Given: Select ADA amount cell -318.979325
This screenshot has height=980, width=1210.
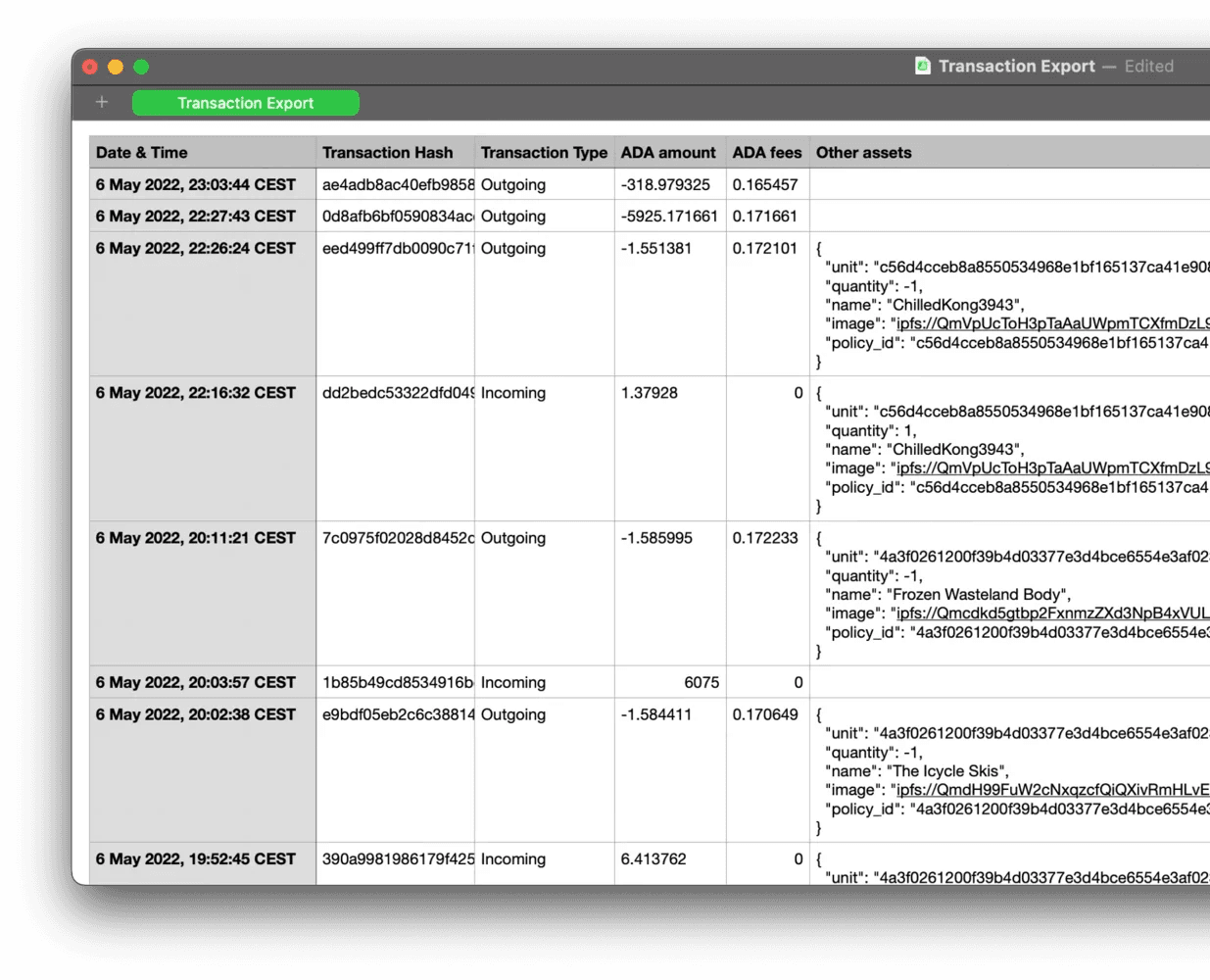Looking at the screenshot, I should [670, 184].
